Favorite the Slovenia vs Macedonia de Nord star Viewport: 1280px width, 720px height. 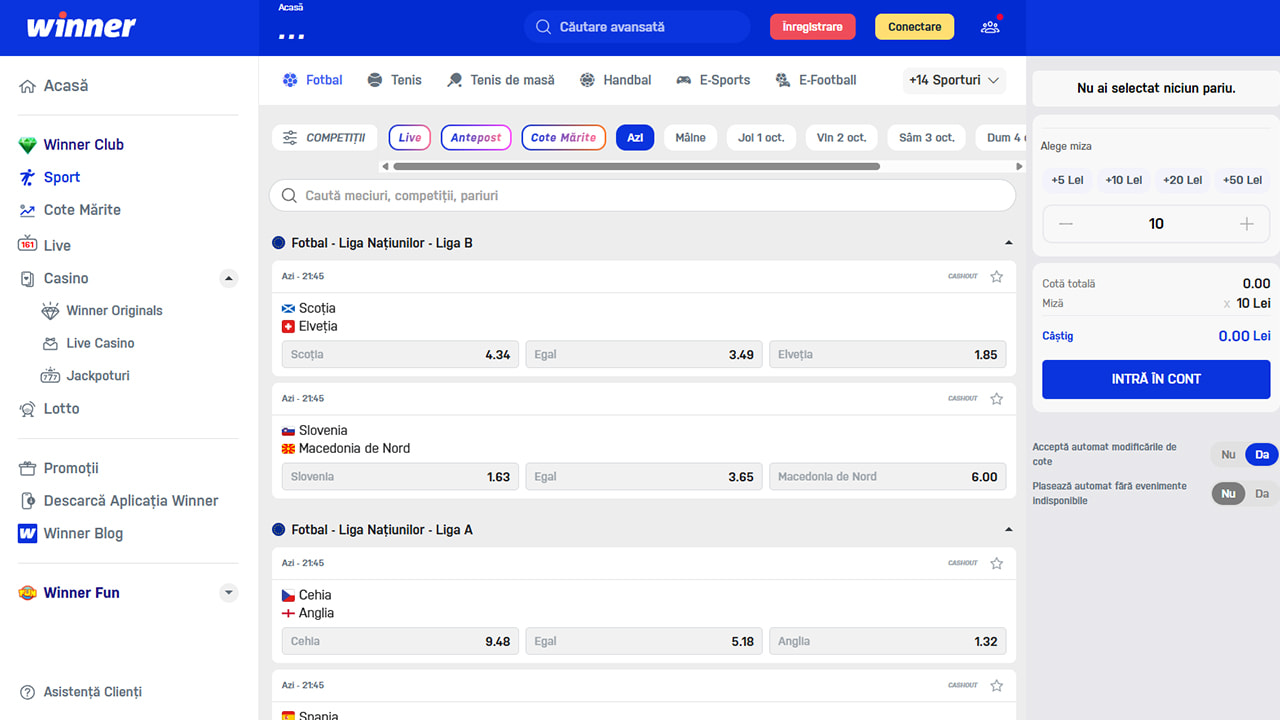[x=996, y=399]
